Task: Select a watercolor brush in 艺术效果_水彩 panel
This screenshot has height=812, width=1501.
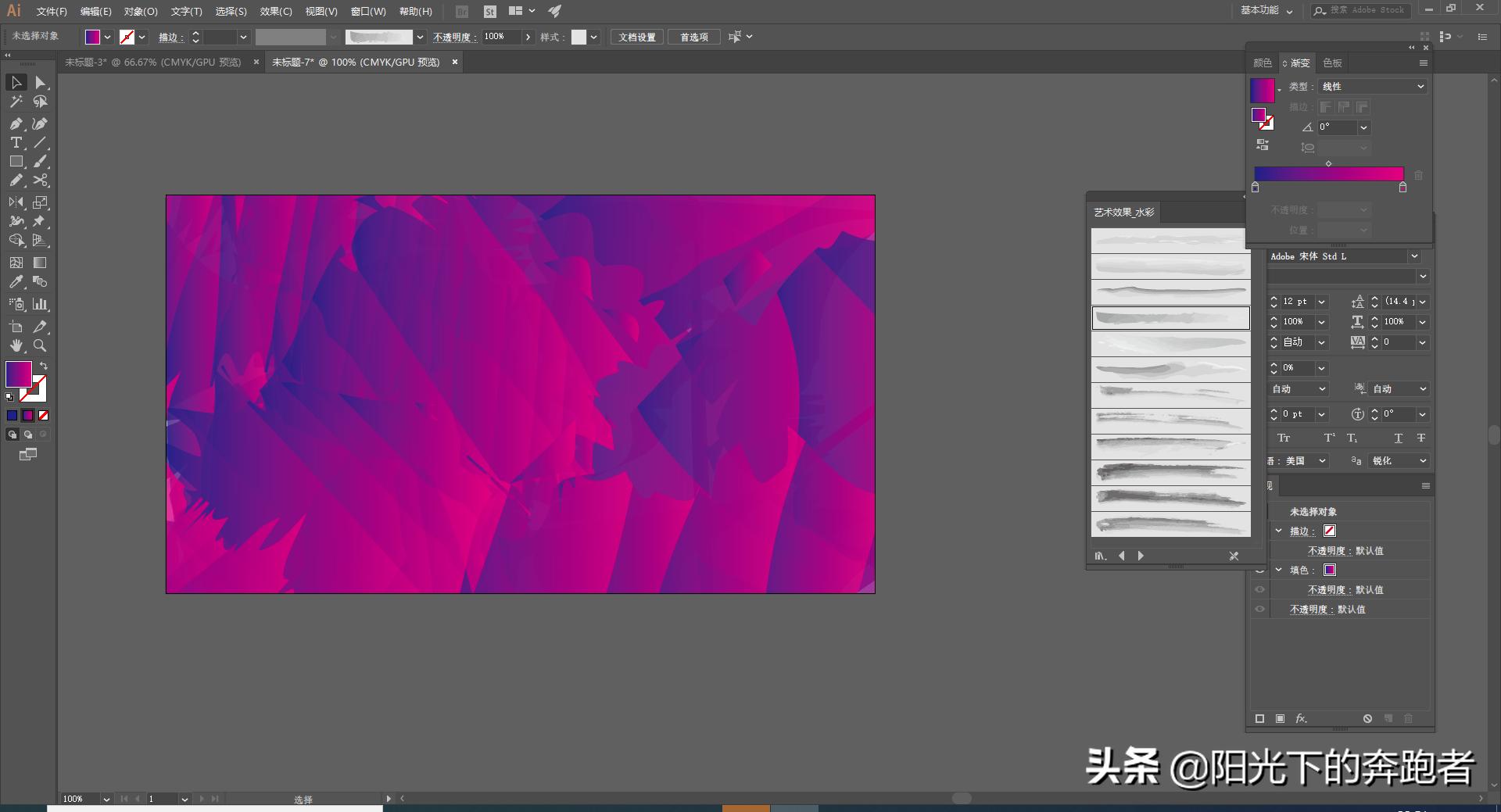Action: click(x=1169, y=317)
